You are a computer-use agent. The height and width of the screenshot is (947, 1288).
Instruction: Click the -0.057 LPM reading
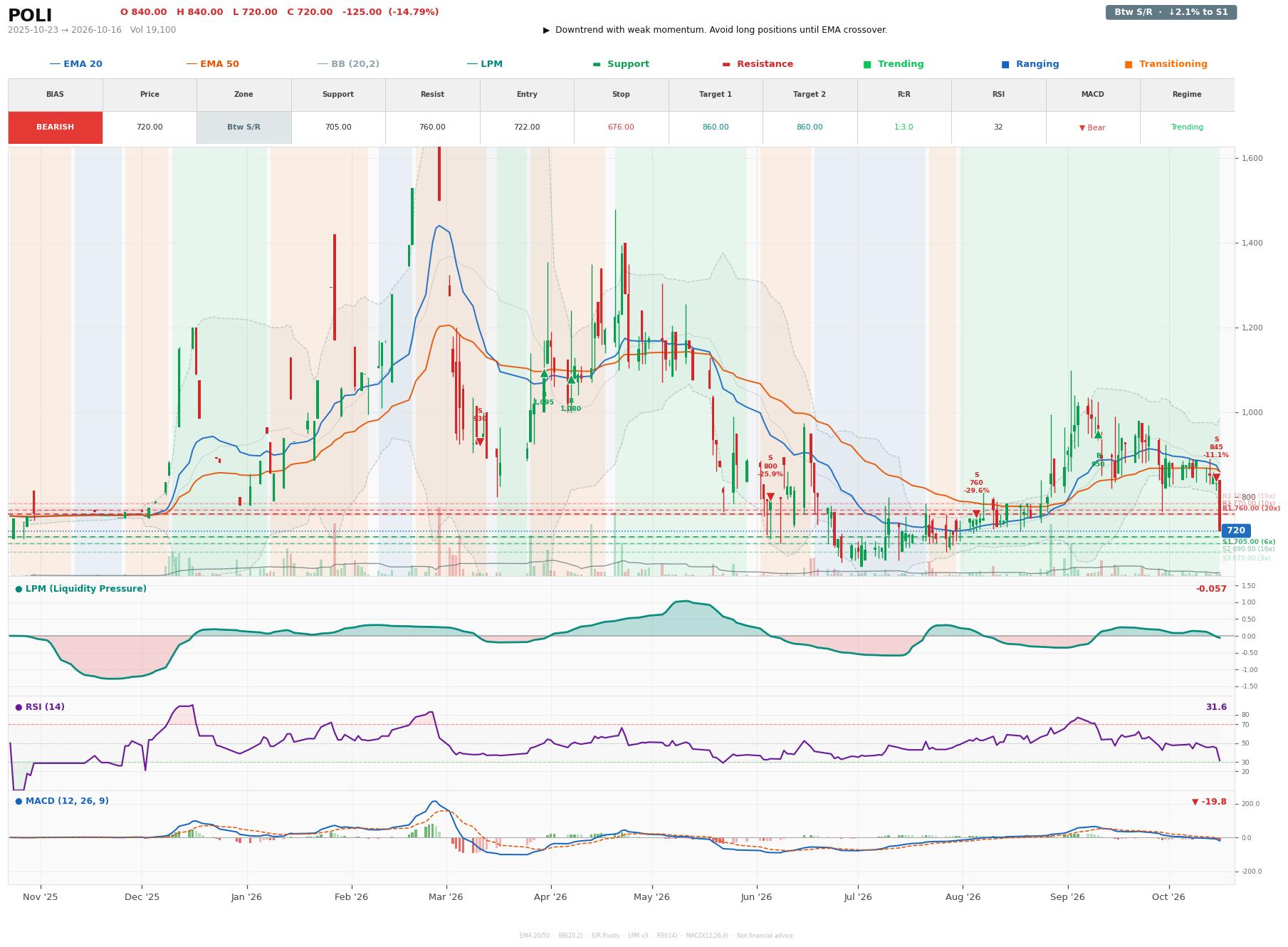coord(1211,589)
